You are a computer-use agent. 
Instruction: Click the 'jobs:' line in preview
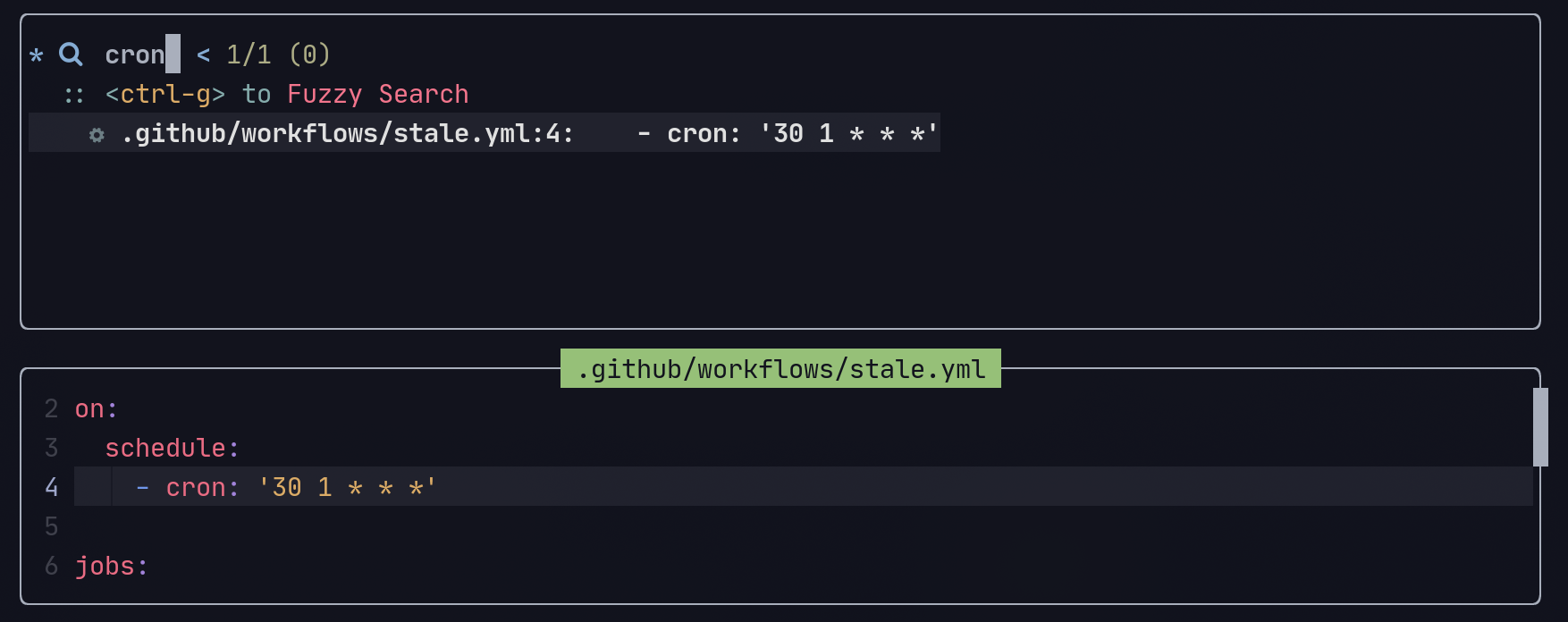pyautogui.click(x=112, y=566)
